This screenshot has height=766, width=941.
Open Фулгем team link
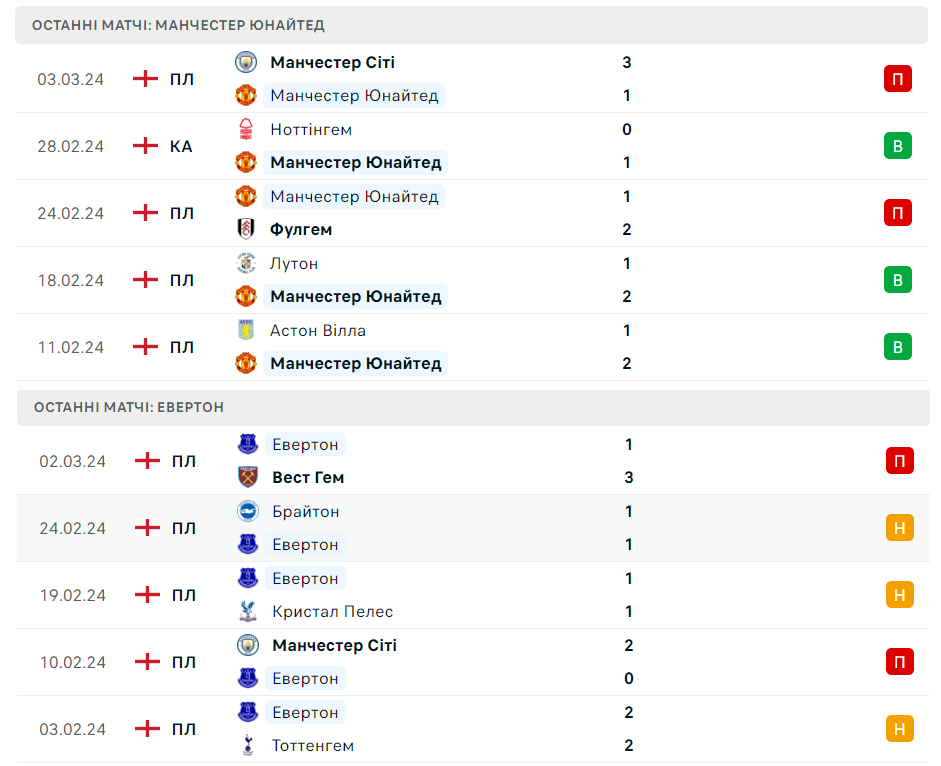coord(301,229)
